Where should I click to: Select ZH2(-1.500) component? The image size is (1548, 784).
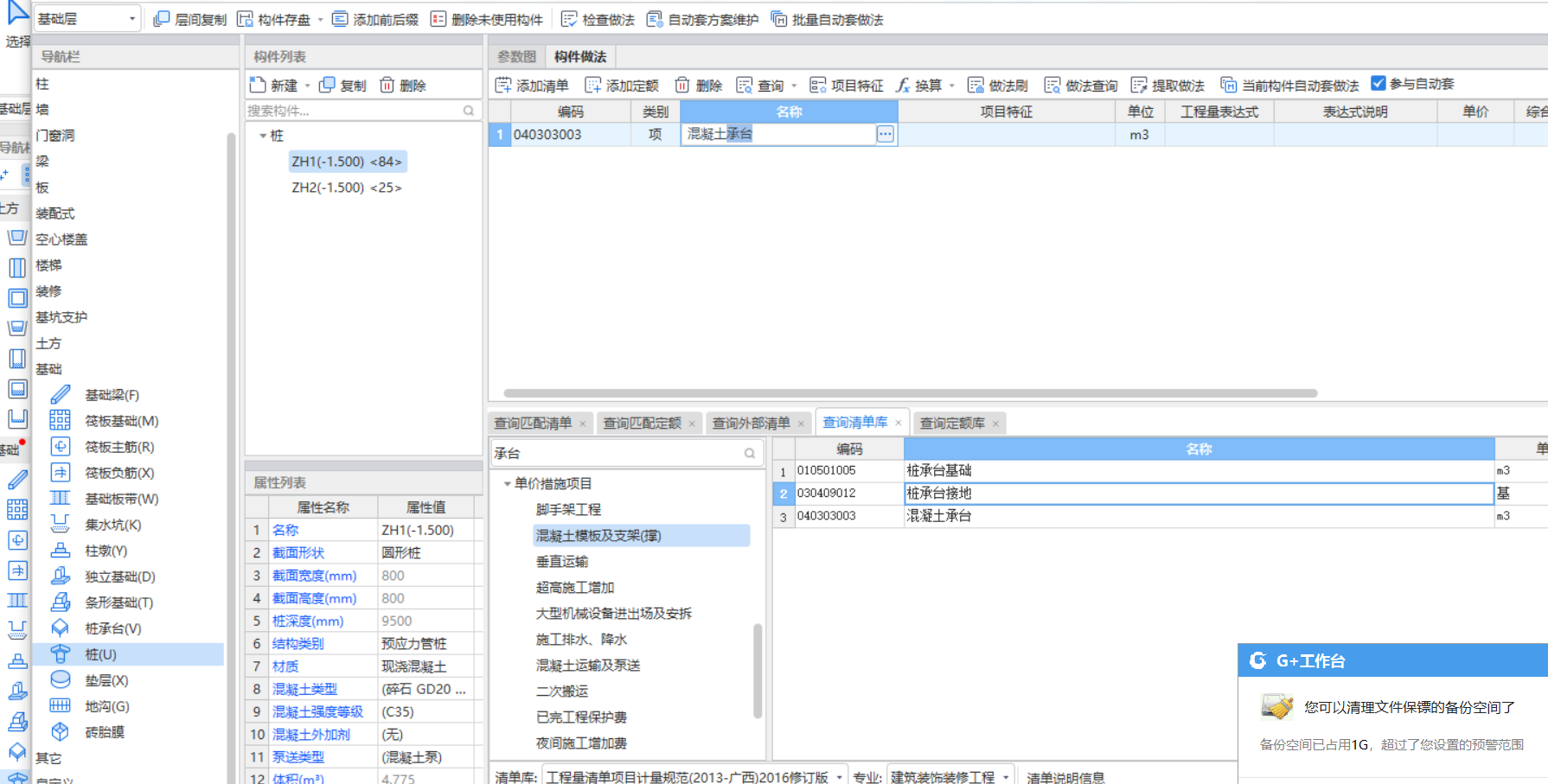click(347, 188)
